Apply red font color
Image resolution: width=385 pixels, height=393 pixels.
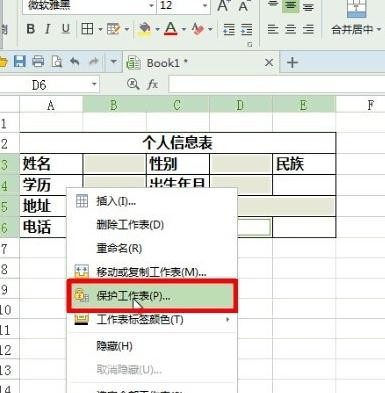[x=171, y=29]
